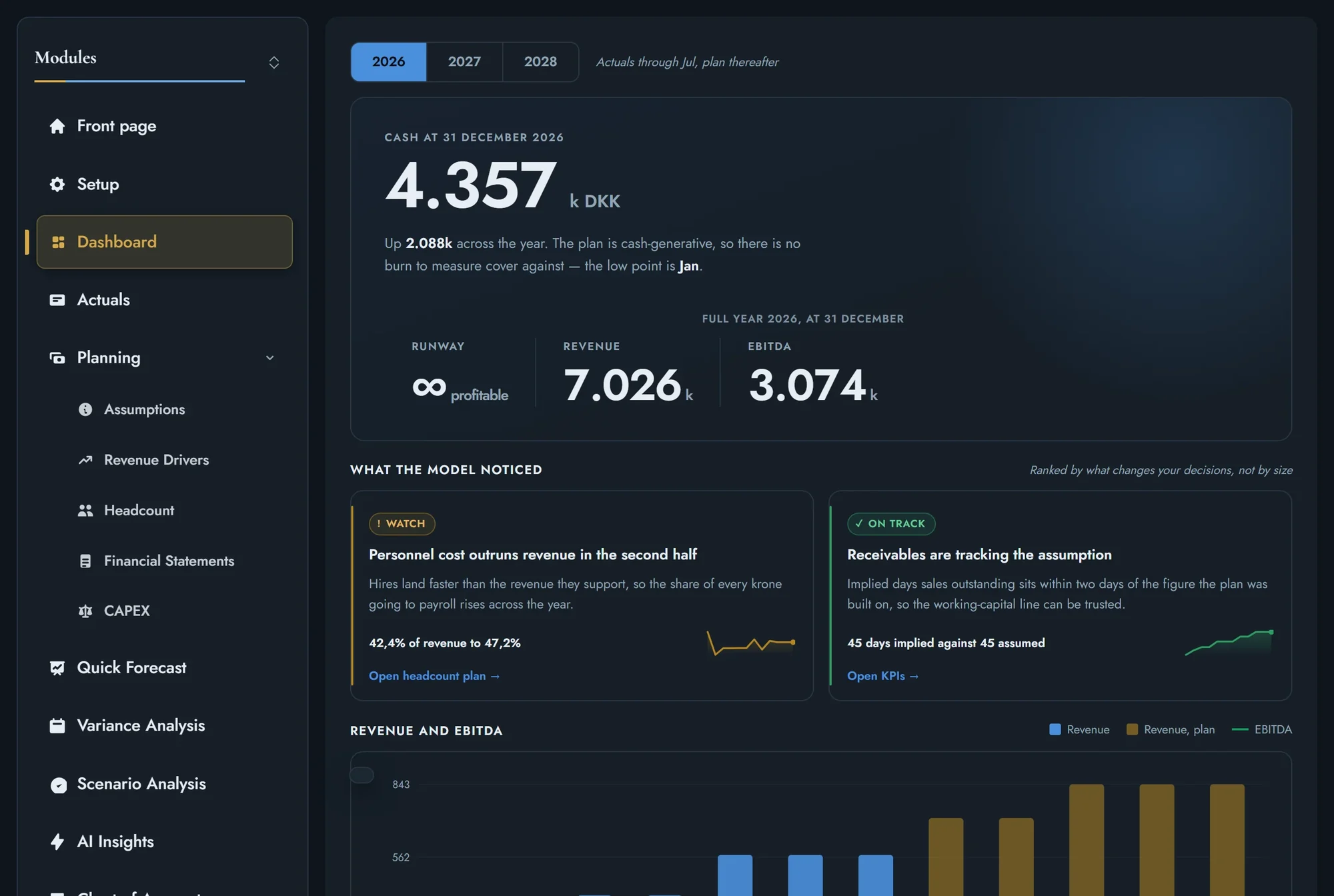Select the 2027 year tab

464,62
